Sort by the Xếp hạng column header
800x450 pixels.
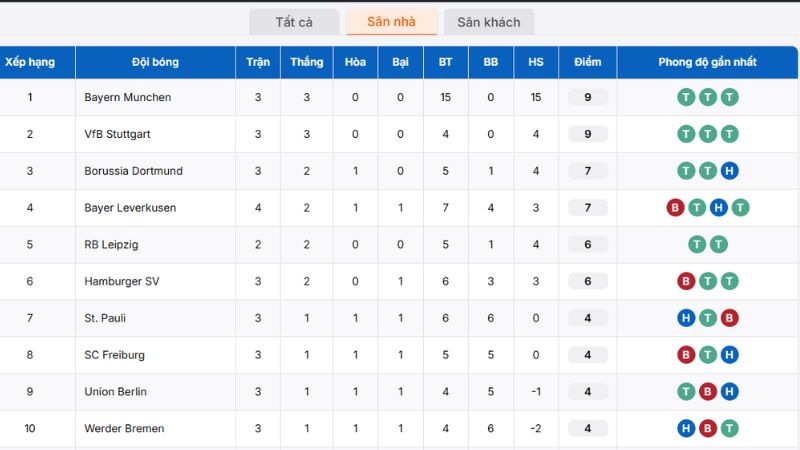(x=30, y=62)
